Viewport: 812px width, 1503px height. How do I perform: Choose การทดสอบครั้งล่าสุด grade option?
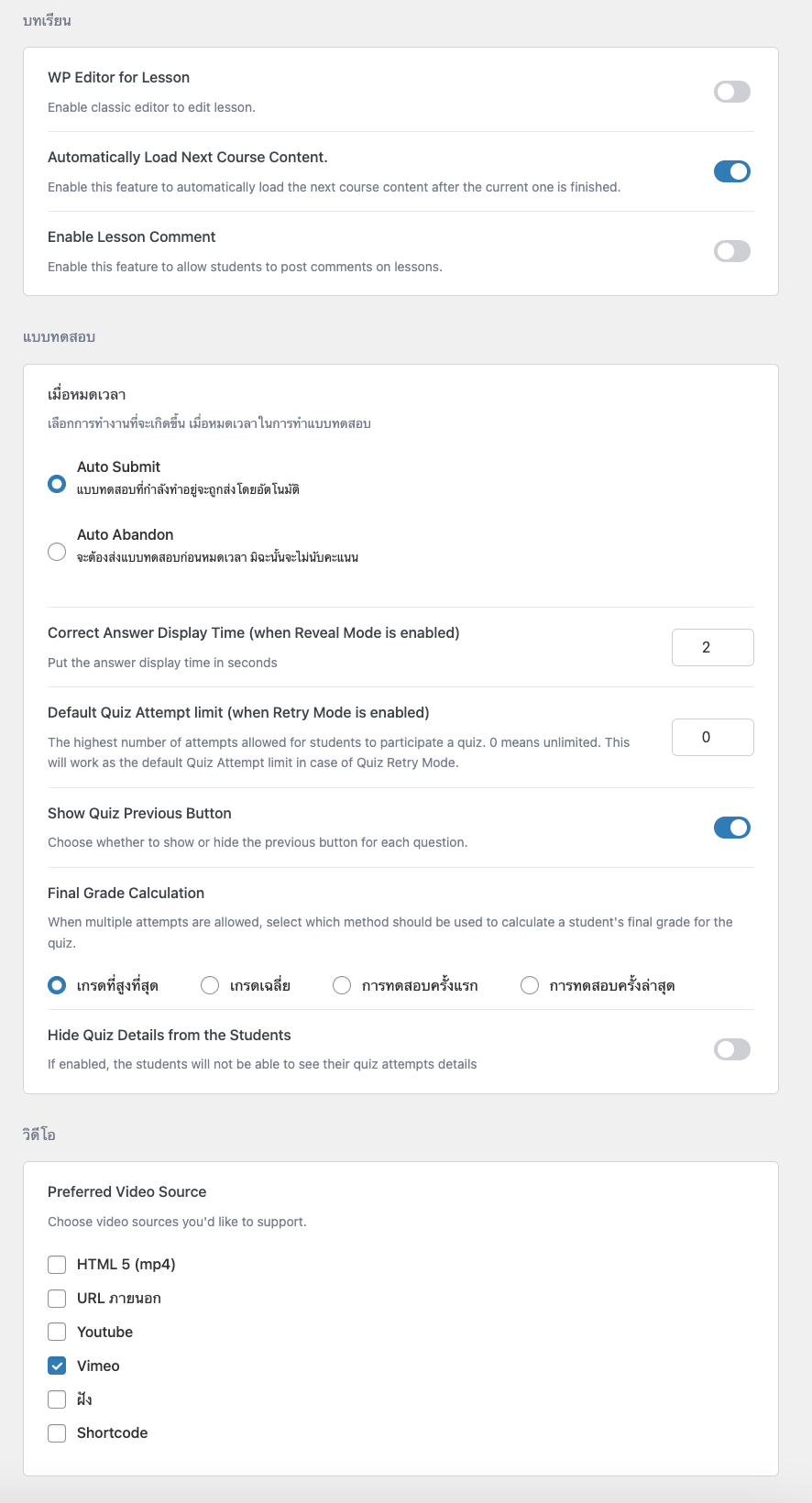pos(530,985)
